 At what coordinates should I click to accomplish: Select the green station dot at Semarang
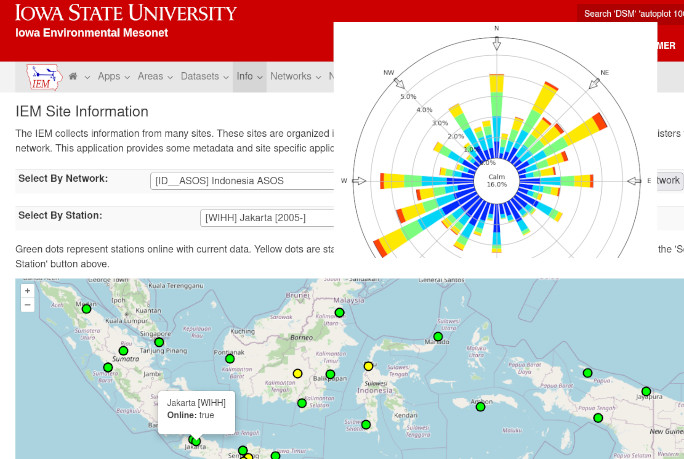click(243, 450)
